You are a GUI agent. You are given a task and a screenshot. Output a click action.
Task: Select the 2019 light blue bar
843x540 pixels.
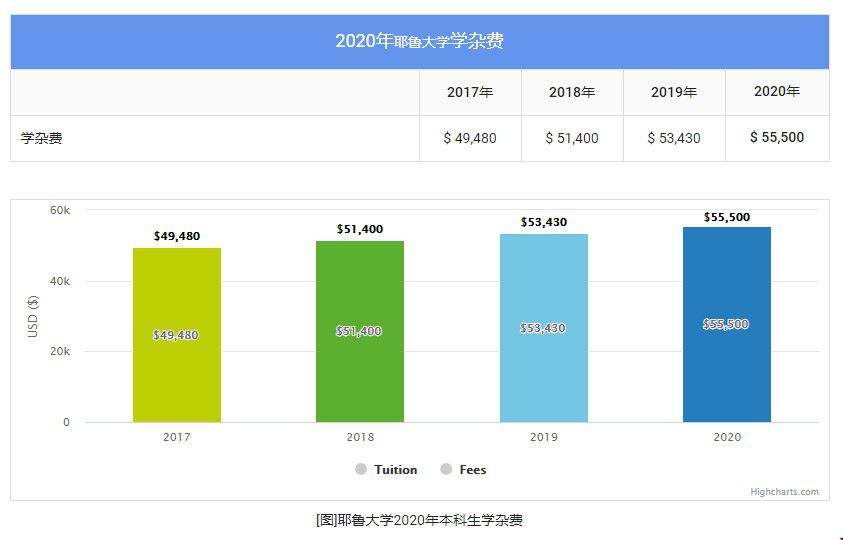pyautogui.click(x=544, y=328)
